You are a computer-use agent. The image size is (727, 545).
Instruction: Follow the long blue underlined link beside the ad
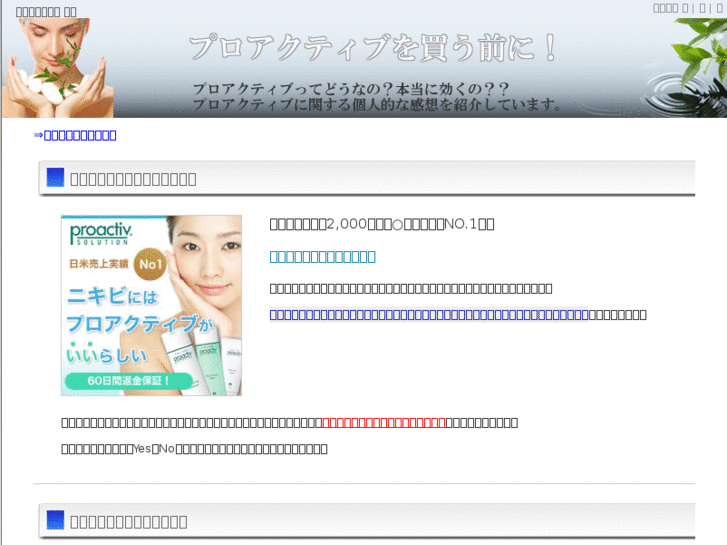coord(429,315)
